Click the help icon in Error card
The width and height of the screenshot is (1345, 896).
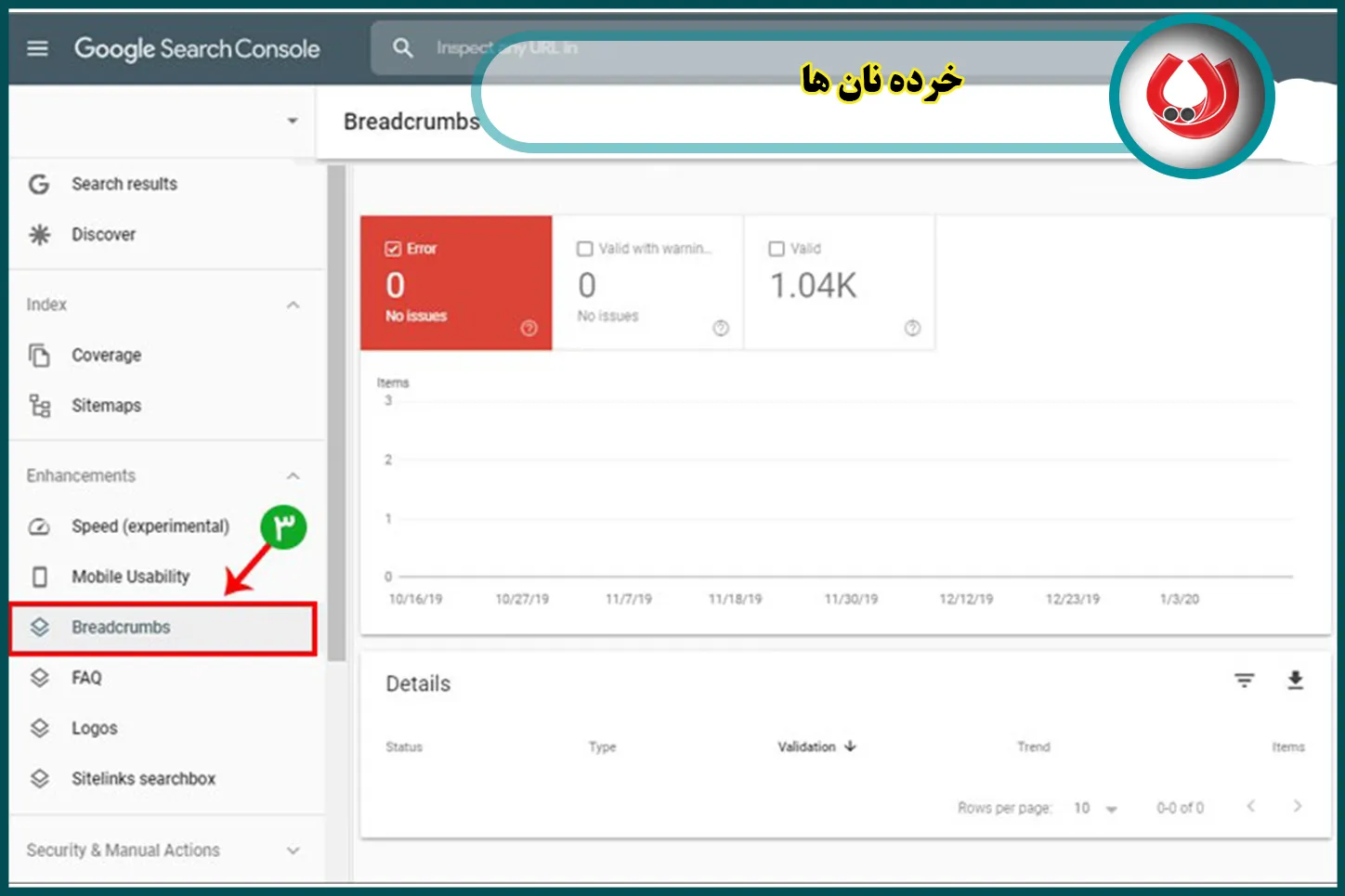pyautogui.click(x=529, y=328)
